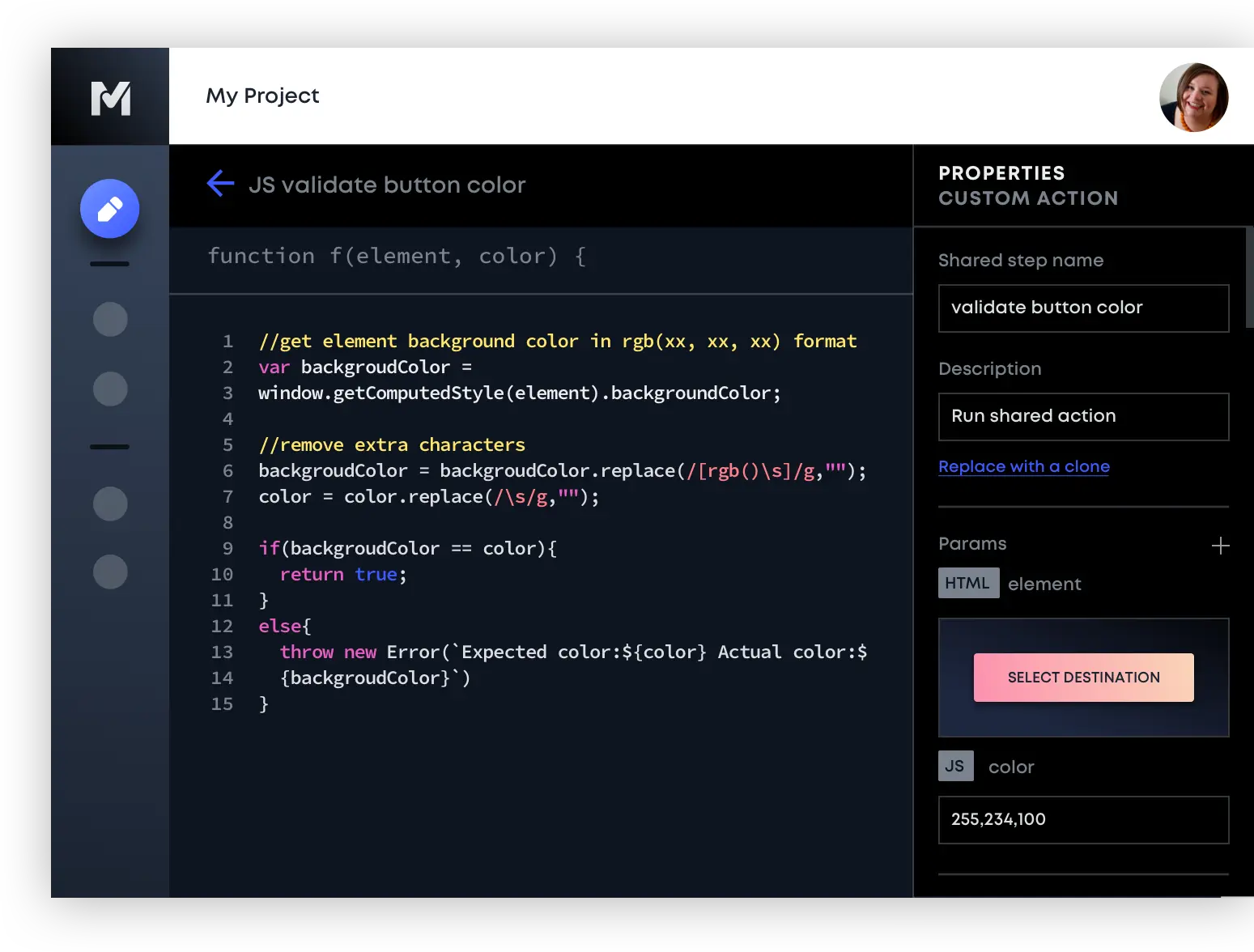Click the 'color' param label

(x=1011, y=767)
